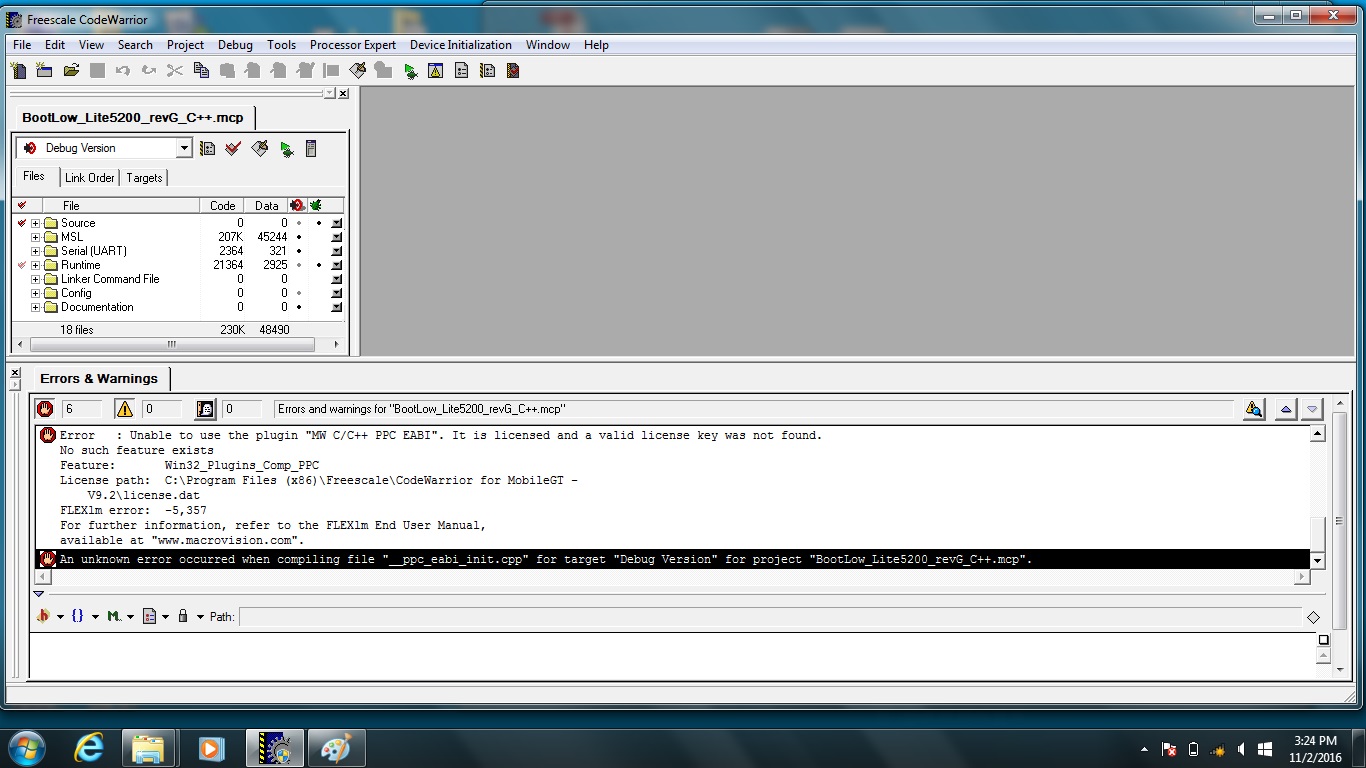Open the File menu
This screenshot has height=768, width=1366.
22,45
